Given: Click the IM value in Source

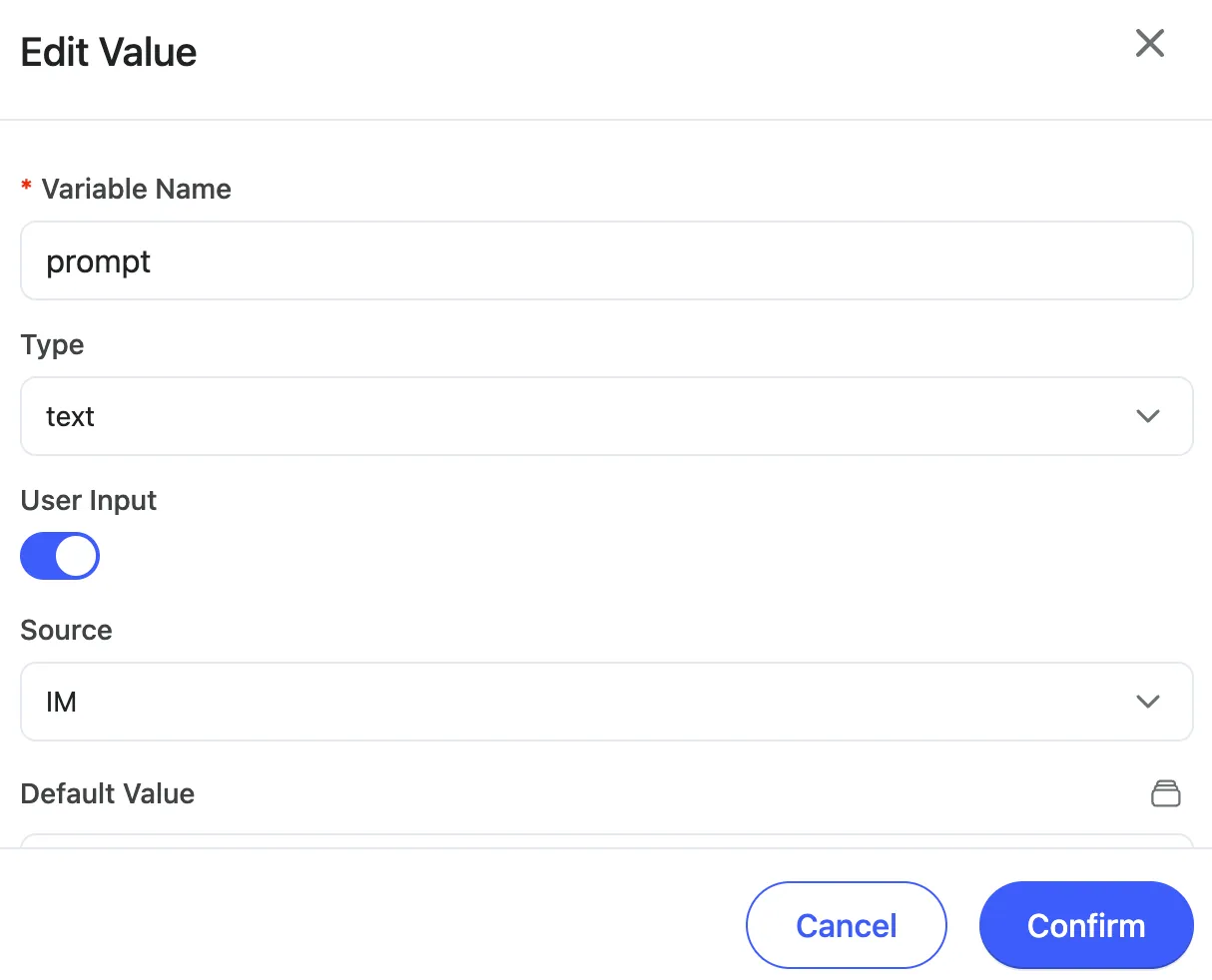Looking at the screenshot, I should (x=61, y=702).
